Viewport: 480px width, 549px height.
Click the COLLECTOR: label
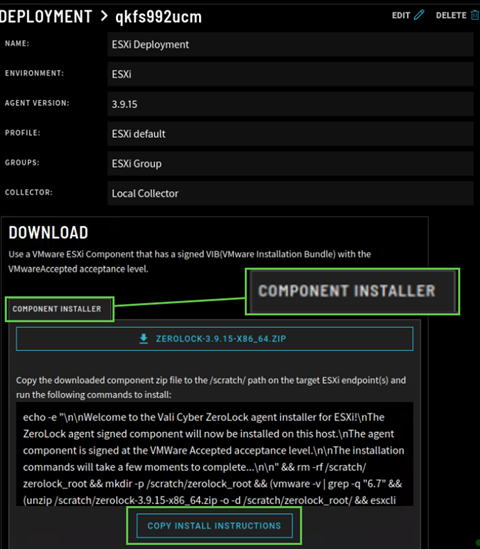[x=28, y=192]
